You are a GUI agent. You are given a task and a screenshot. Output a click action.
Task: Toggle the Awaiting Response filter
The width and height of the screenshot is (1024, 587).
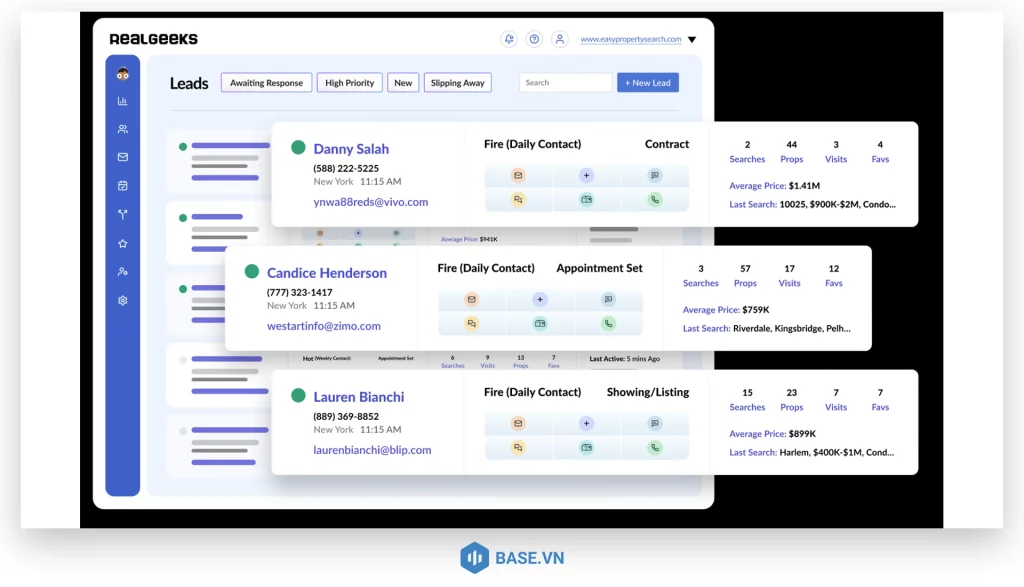pyautogui.click(x=266, y=83)
